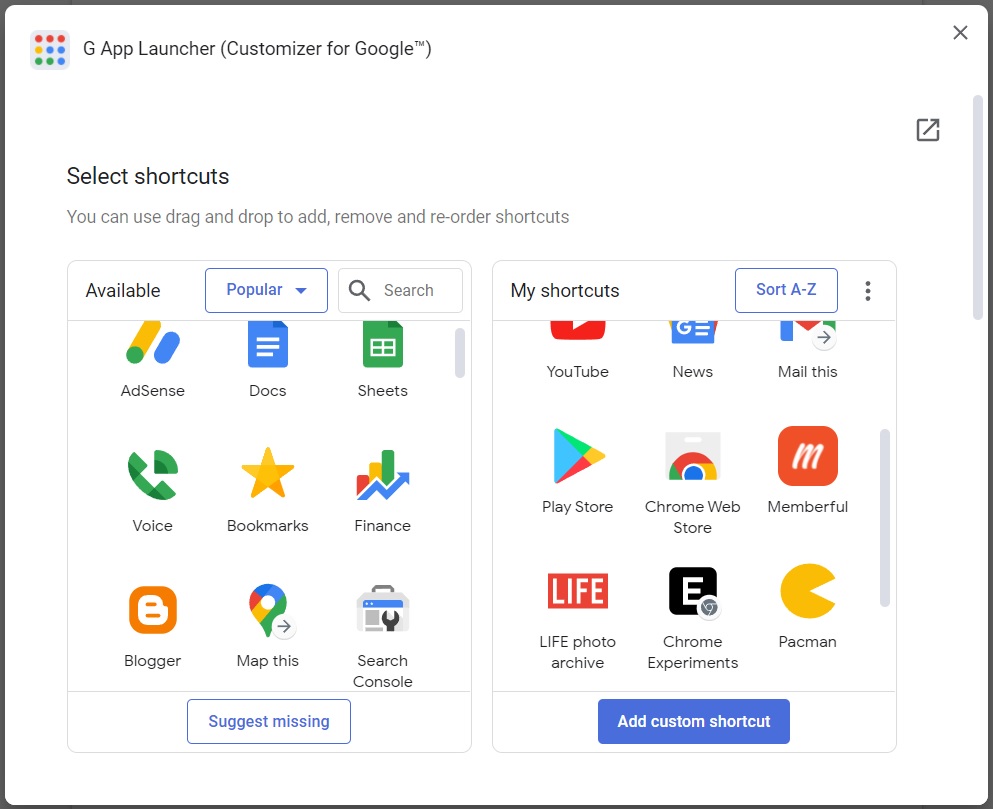Select the Bookmarks star icon
Viewport: 993px width, 809px height.
pos(268,475)
